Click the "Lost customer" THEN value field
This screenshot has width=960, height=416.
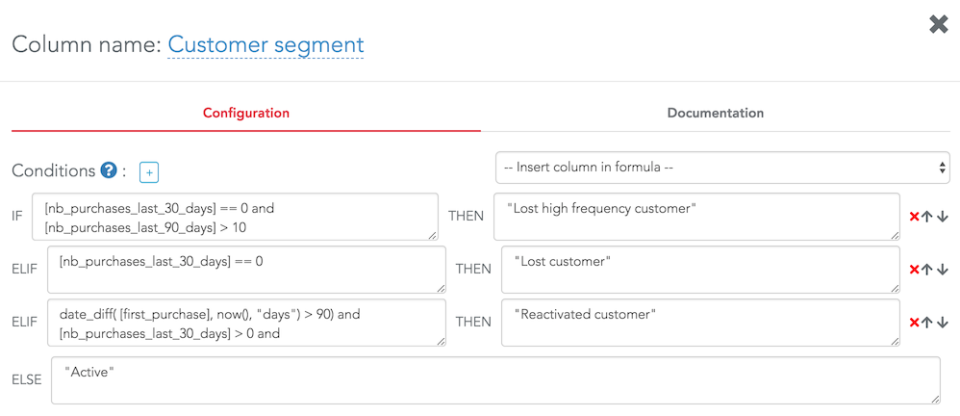point(700,269)
